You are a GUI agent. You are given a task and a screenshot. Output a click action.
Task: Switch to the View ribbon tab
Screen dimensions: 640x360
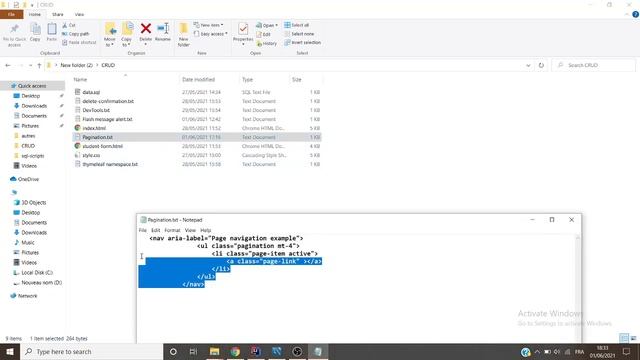(79, 14)
